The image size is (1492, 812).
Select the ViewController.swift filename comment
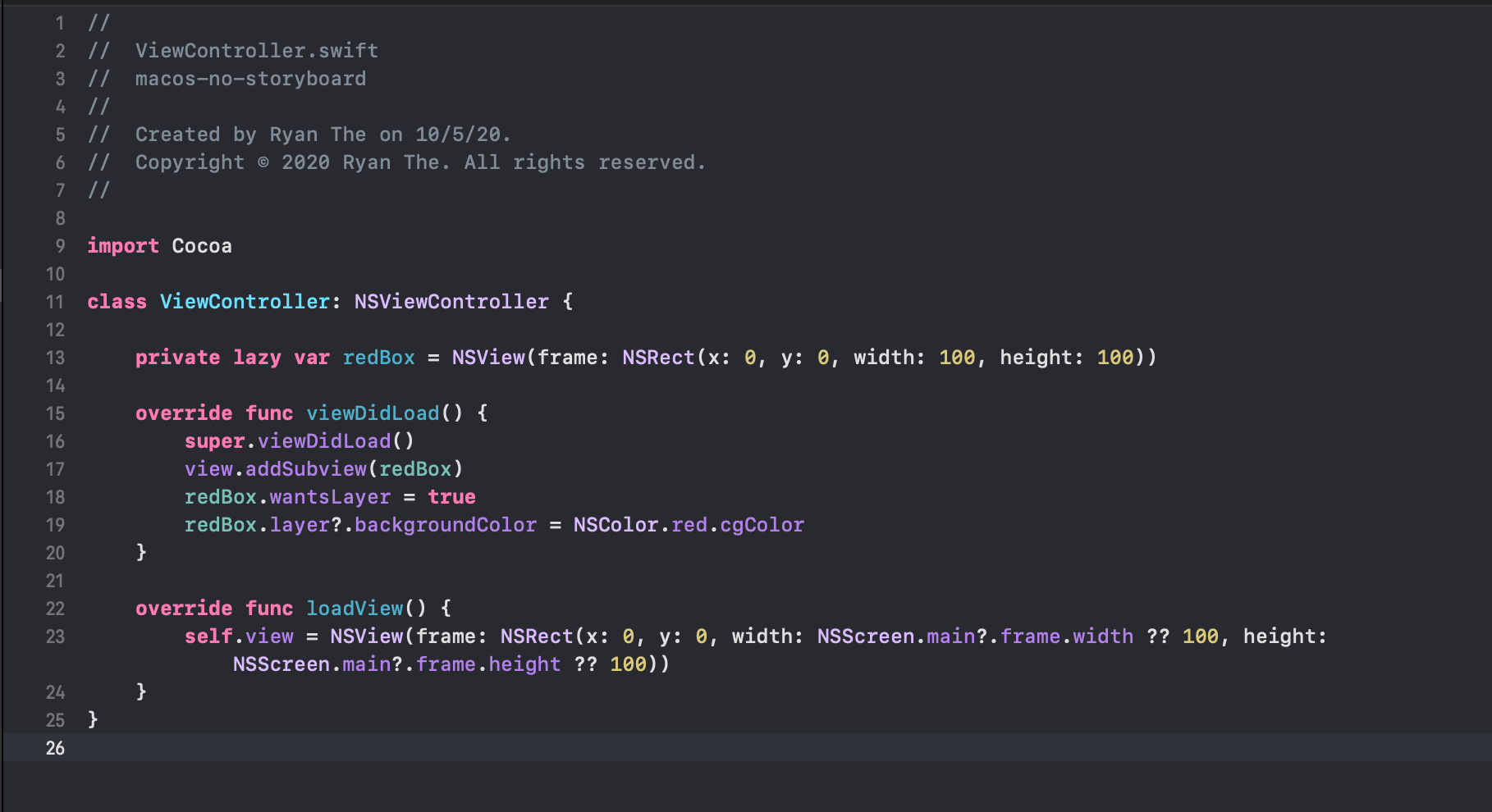[257, 50]
